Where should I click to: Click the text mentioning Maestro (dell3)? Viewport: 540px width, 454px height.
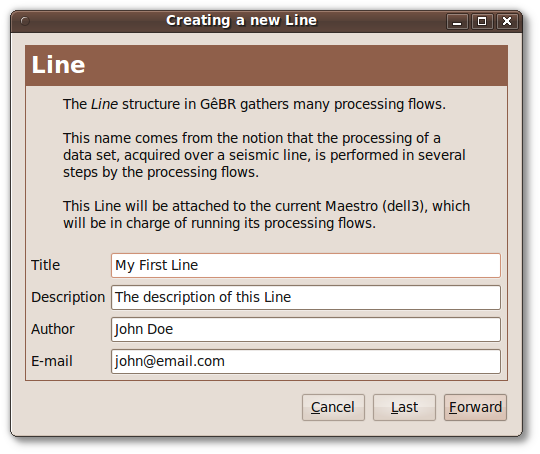click(x=266, y=215)
